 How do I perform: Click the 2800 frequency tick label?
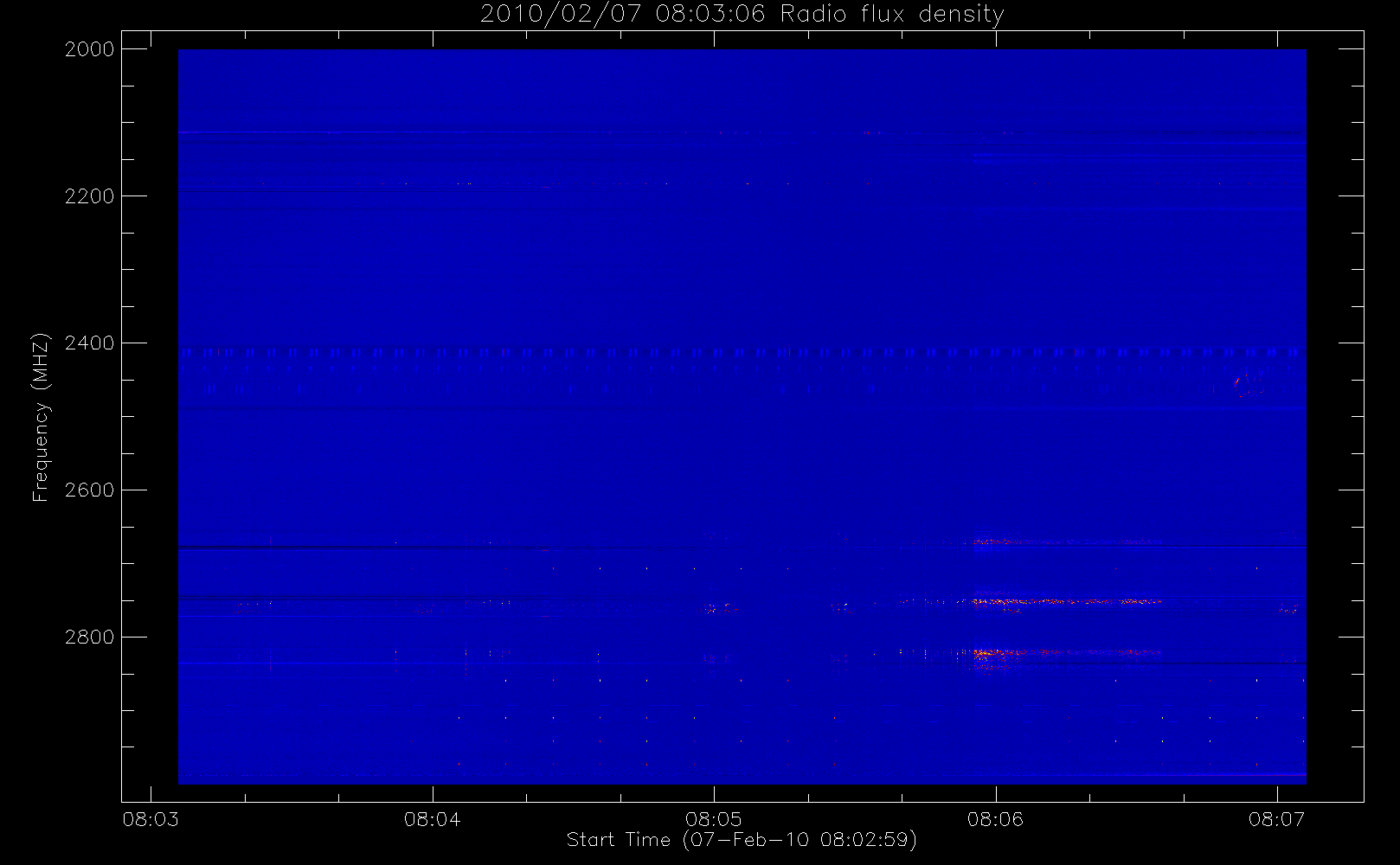(x=90, y=638)
